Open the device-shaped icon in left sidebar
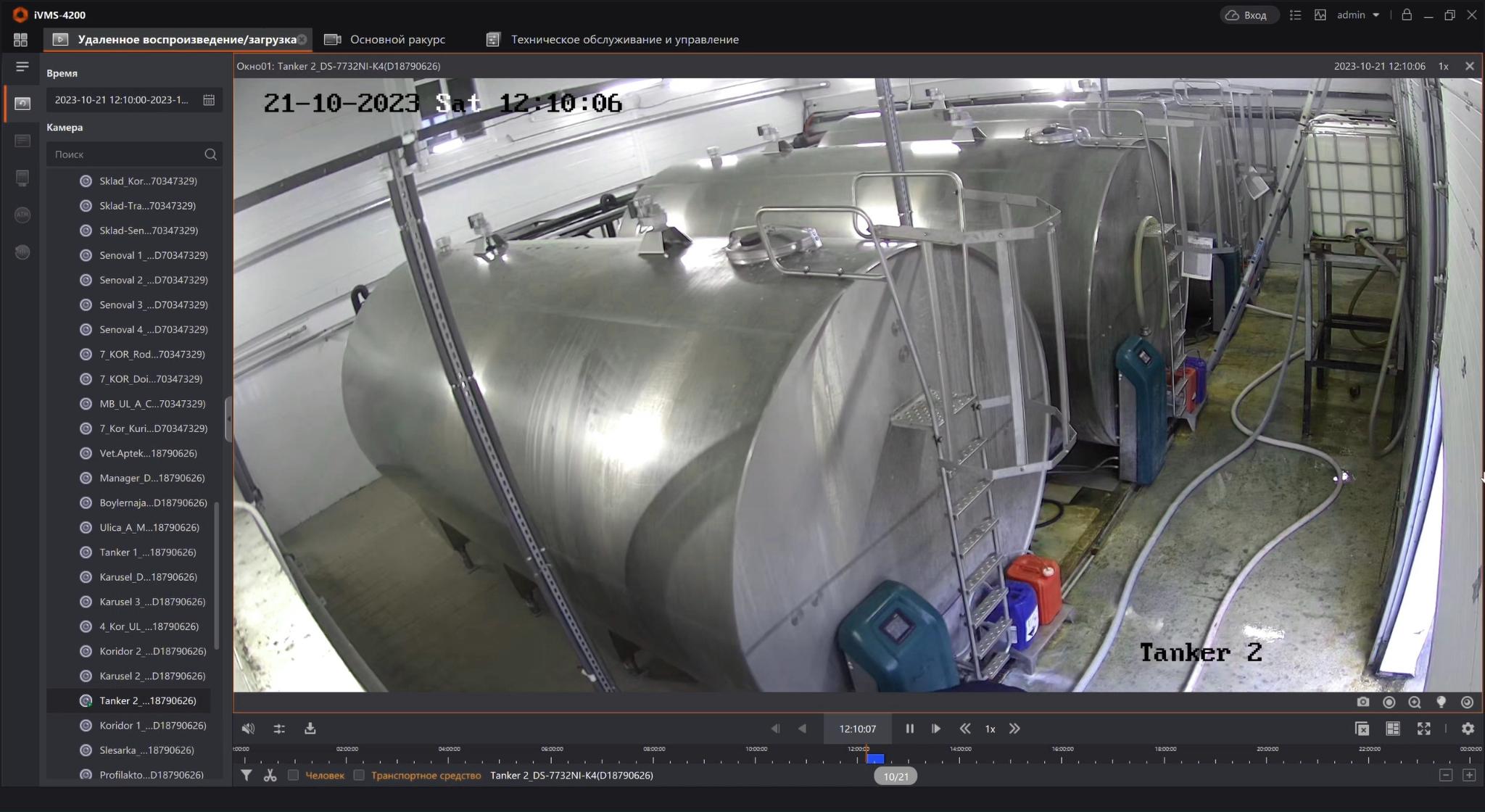Viewport: 1485px width, 812px height. pos(22,178)
